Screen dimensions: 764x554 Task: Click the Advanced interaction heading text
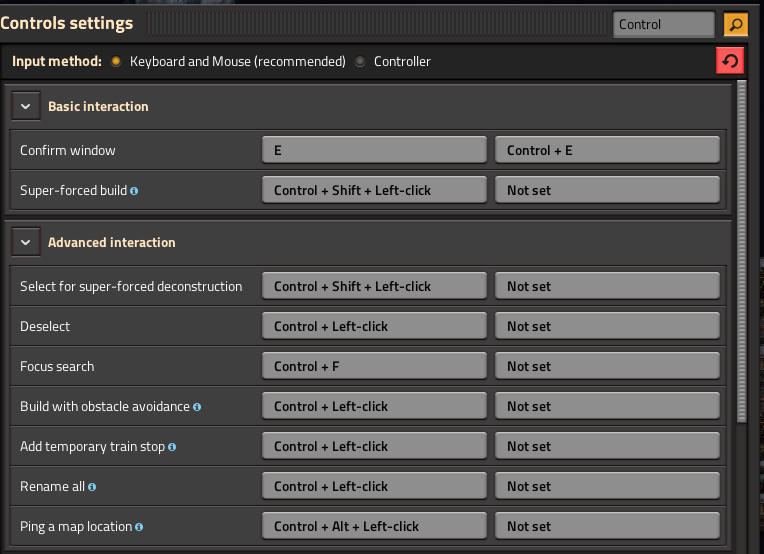112,242
